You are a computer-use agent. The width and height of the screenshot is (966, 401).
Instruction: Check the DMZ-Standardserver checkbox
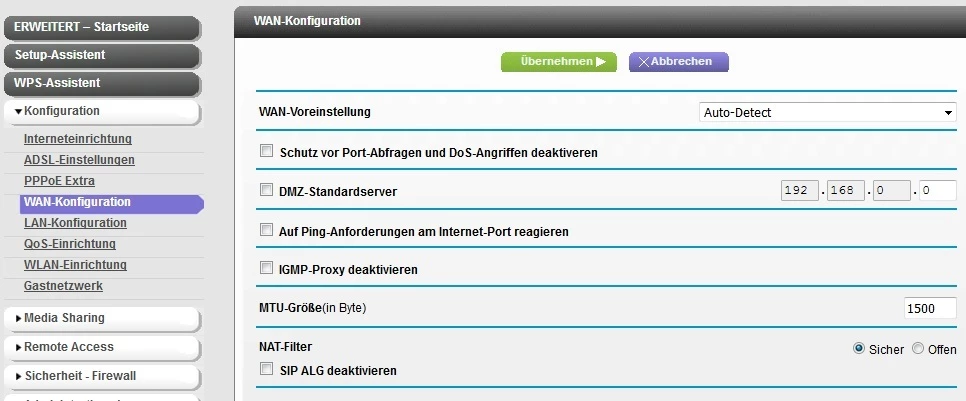pos(266,190)
